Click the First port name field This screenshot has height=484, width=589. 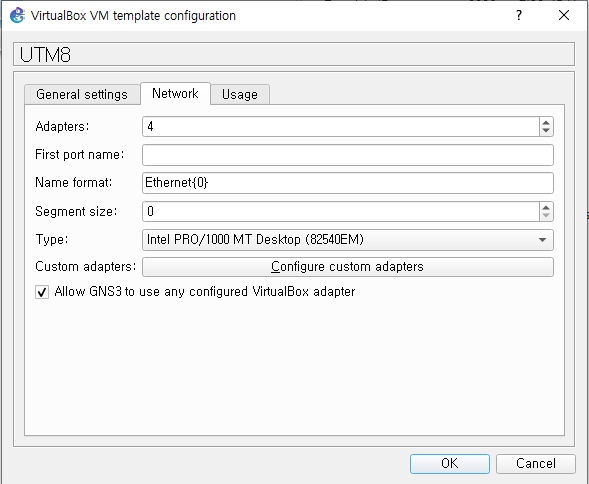coord(347,155)
